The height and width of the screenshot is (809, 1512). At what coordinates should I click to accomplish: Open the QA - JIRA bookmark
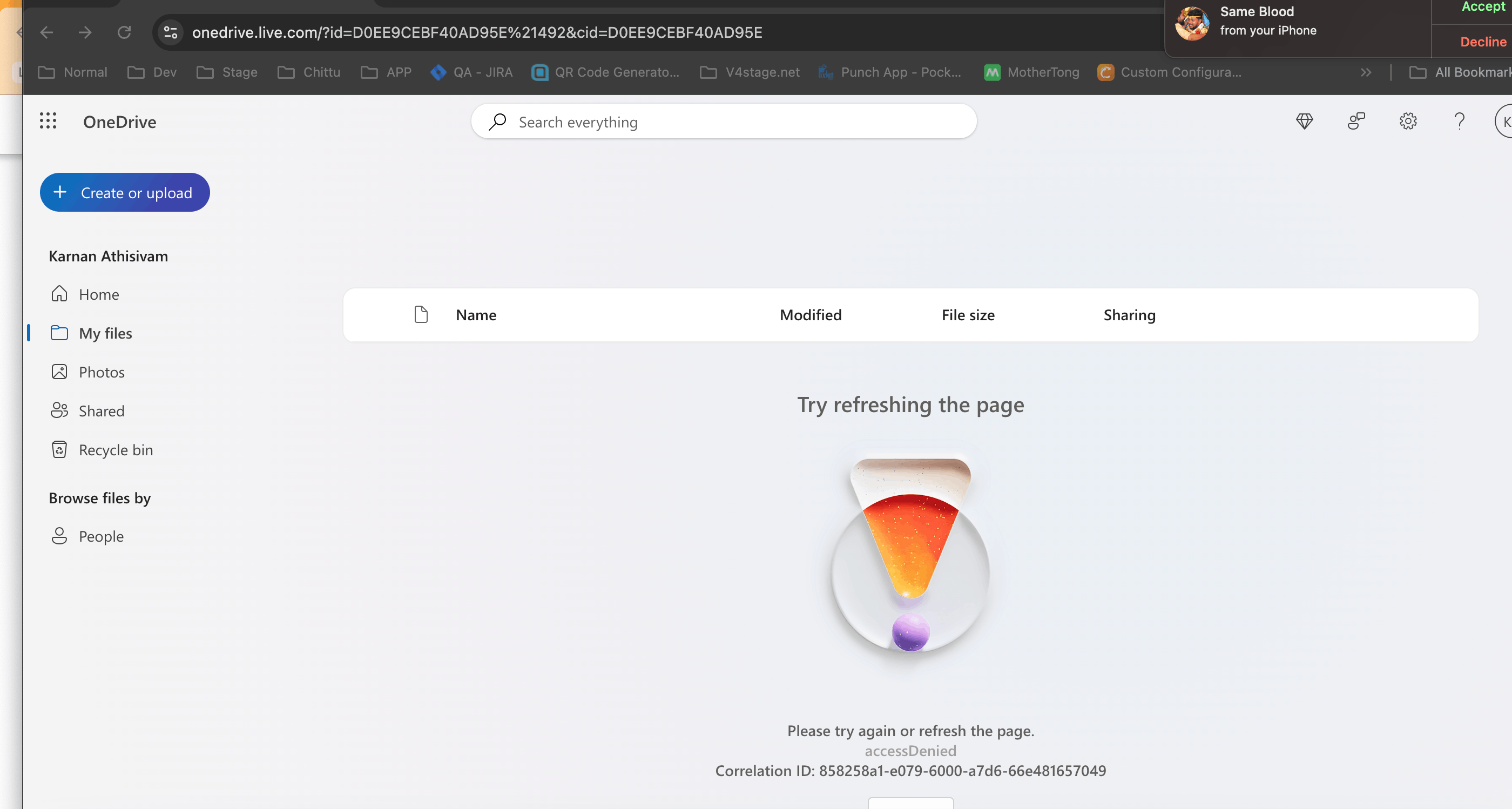point(471,72)
